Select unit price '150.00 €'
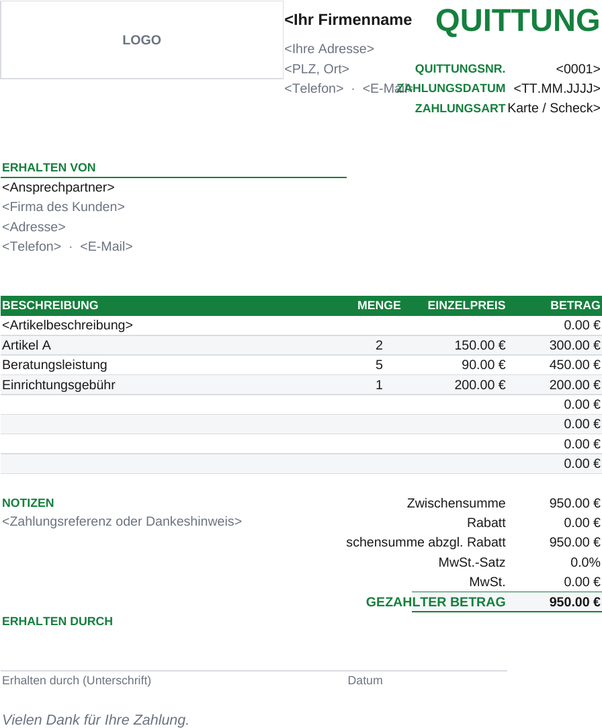Screen dimensions: 602x728 (x=480, y=345)
